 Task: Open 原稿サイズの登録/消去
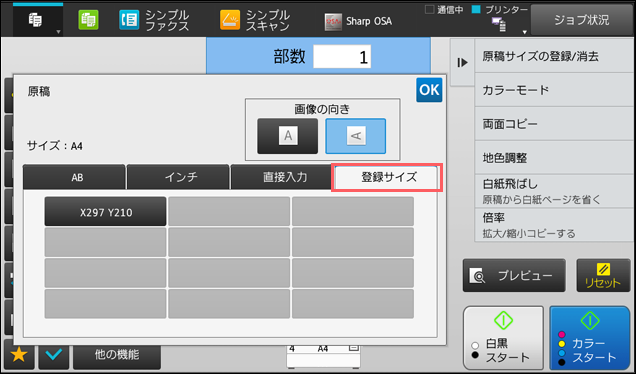coord(554,56)
